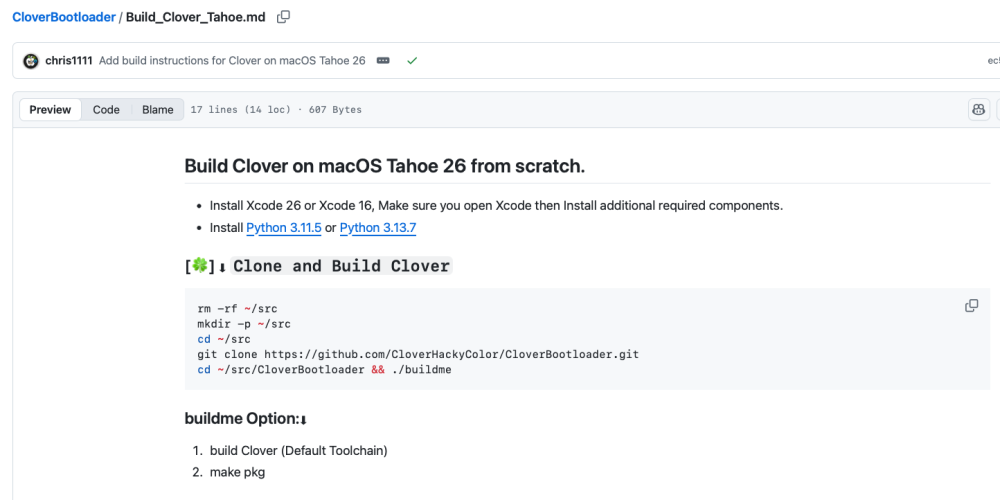The image size is (1000, 500).
Task: Open Python 3.11.5 download link
Action: pos(284,228)
